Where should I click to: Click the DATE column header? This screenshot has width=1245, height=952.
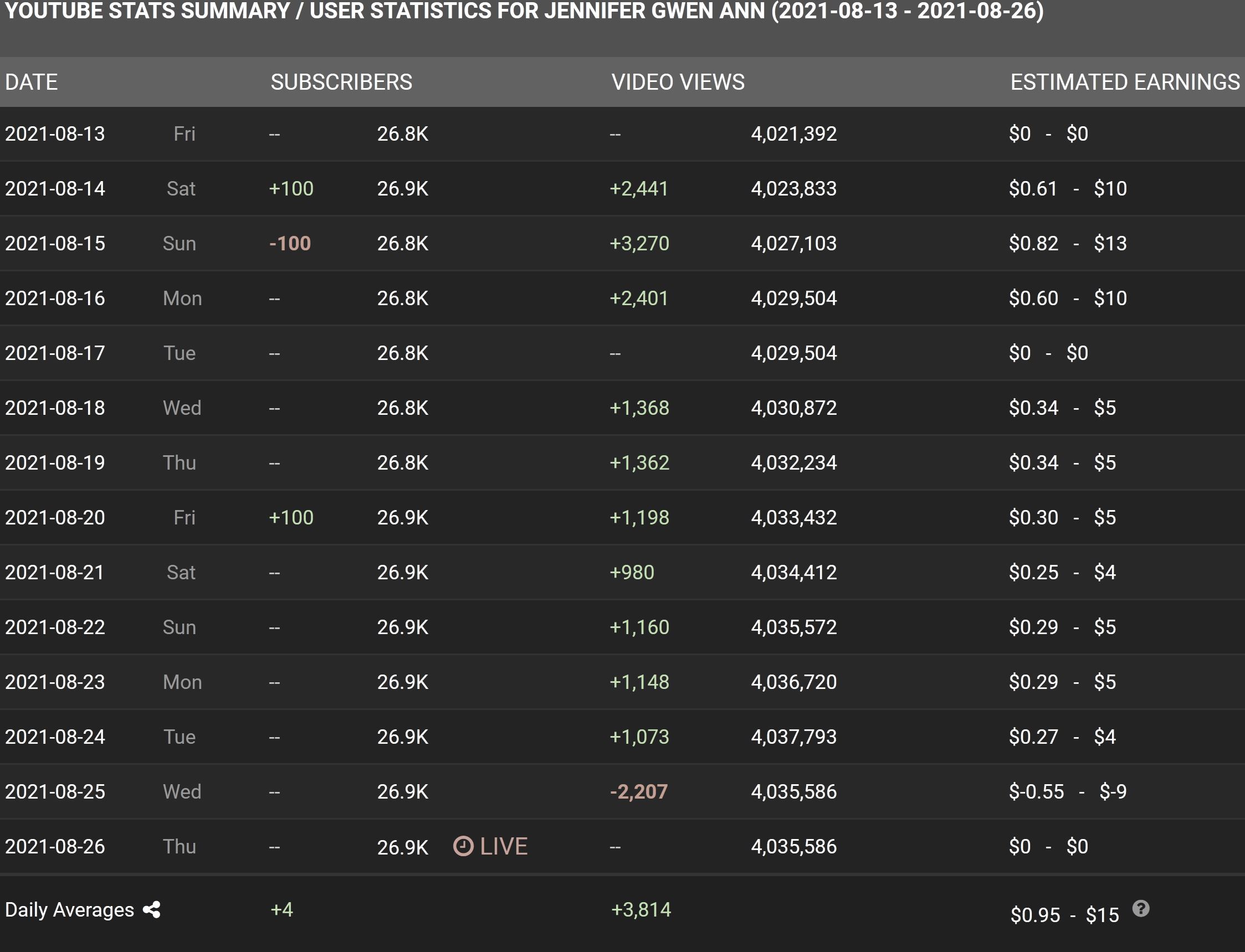coord(31,82)
